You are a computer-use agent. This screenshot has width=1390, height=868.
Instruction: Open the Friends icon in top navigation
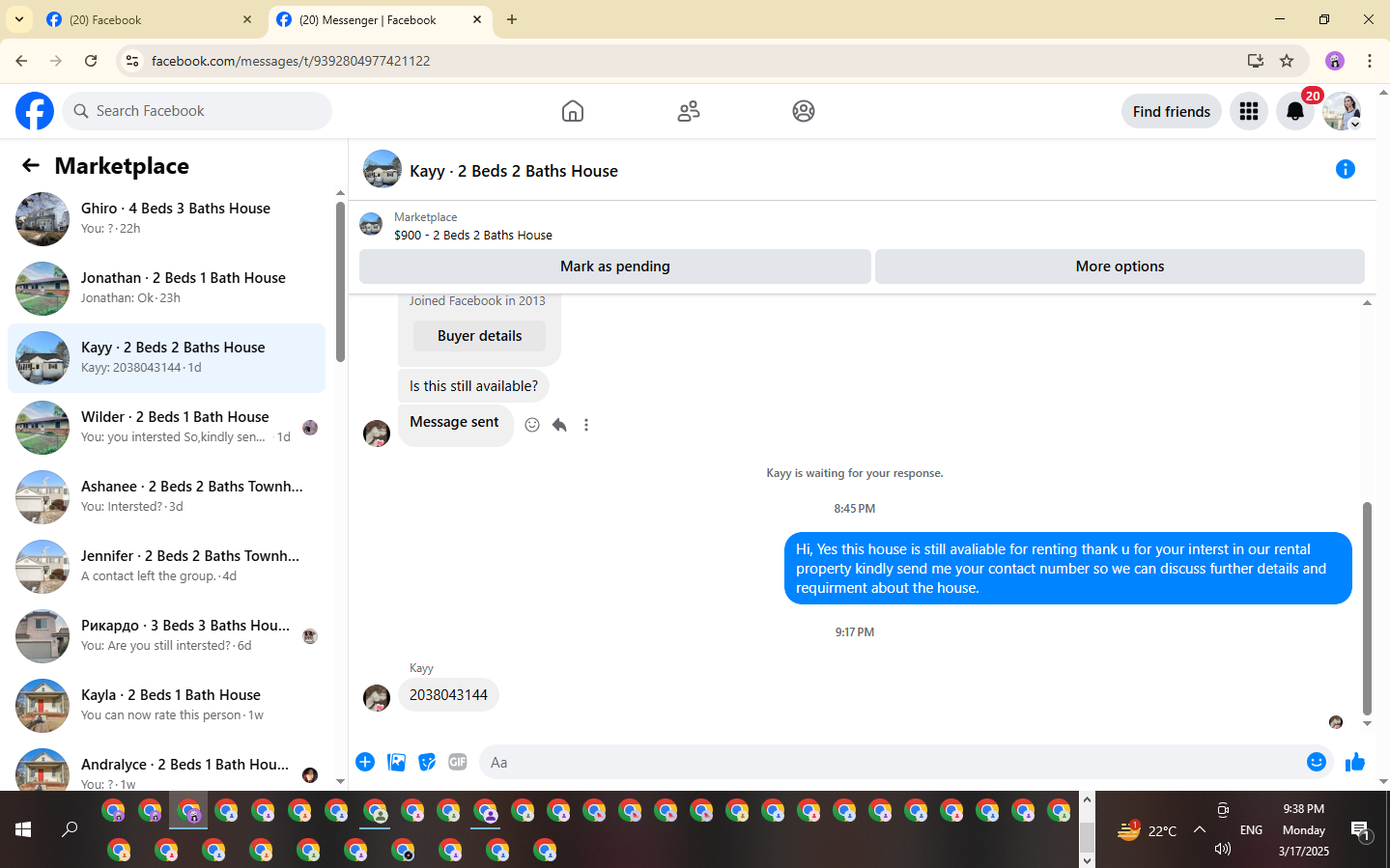pos(689,111)
